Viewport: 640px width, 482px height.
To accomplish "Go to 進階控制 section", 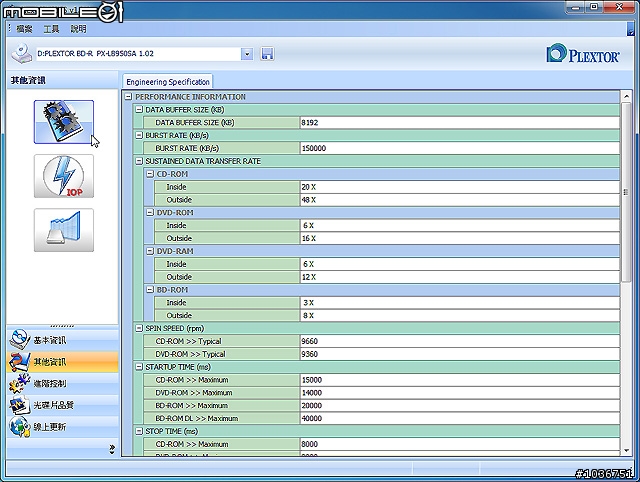I will pyautogui.click(x=62, y=383).
